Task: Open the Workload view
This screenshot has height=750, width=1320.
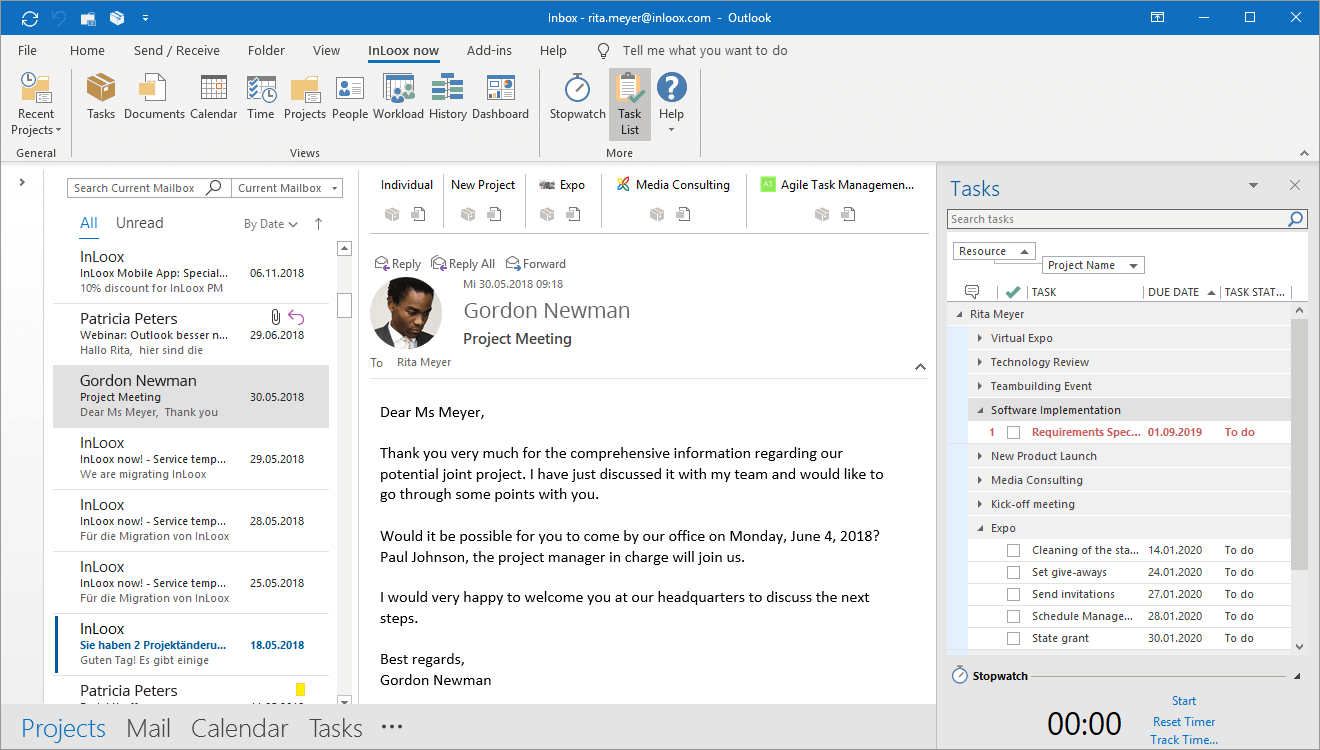Action: coord(398,97)
